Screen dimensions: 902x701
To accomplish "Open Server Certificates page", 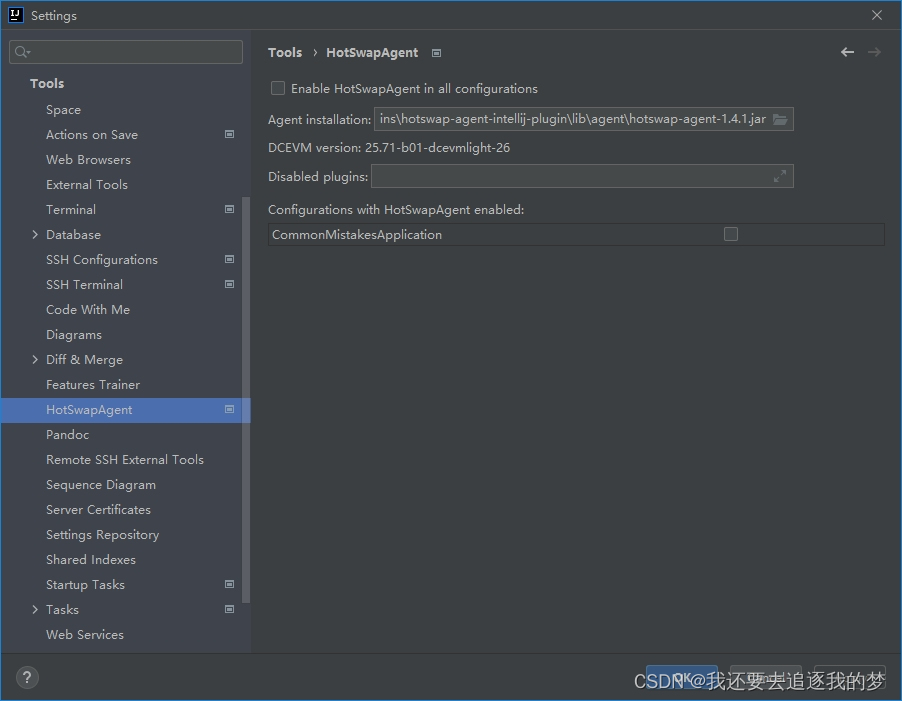I will [98, 510].
